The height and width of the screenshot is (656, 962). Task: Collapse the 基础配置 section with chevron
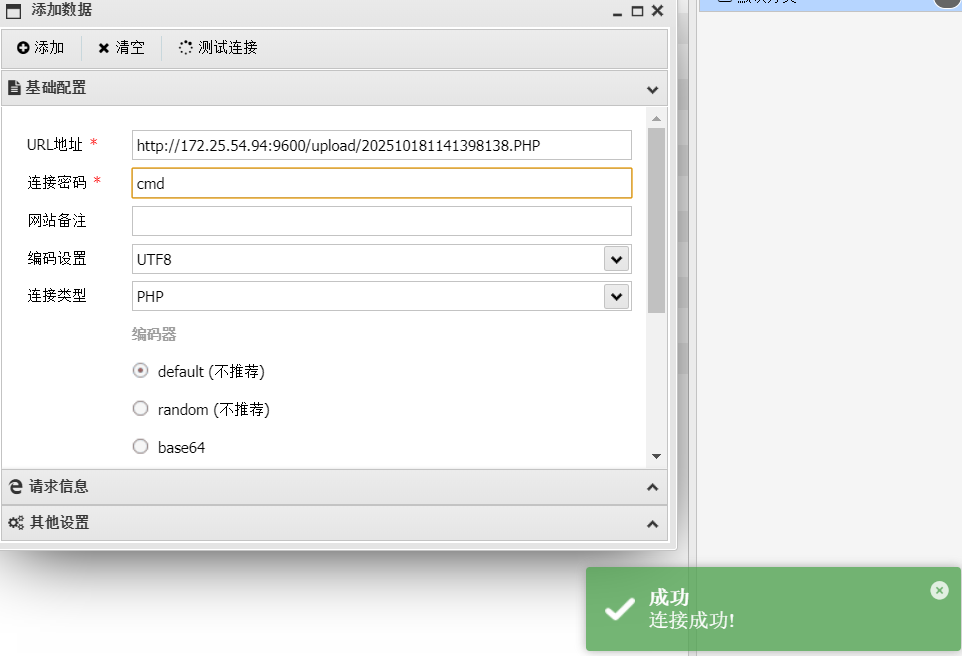(x=652, y=90)
